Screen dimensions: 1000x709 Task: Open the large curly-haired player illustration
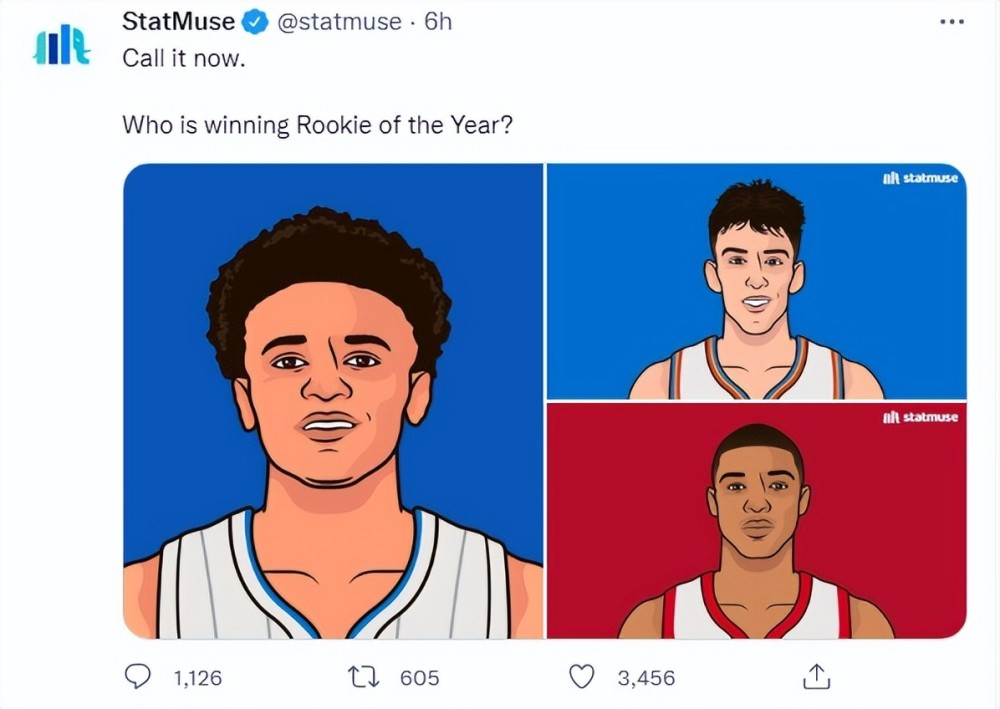(x=333, y=401)
